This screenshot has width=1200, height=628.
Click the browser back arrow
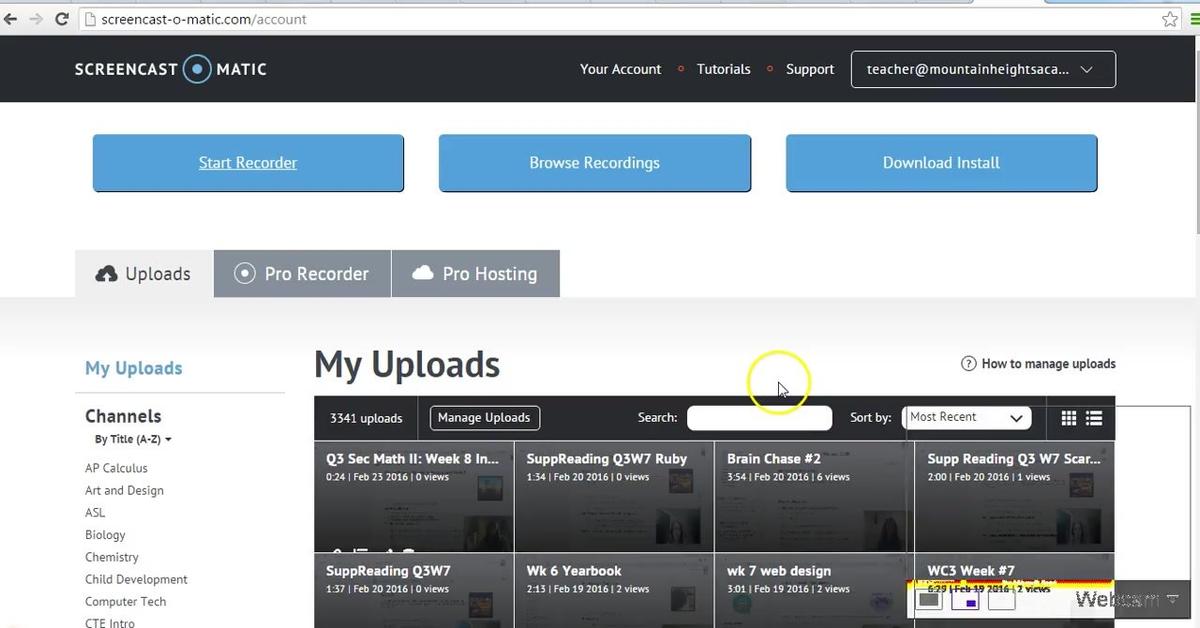pos(11,19)
